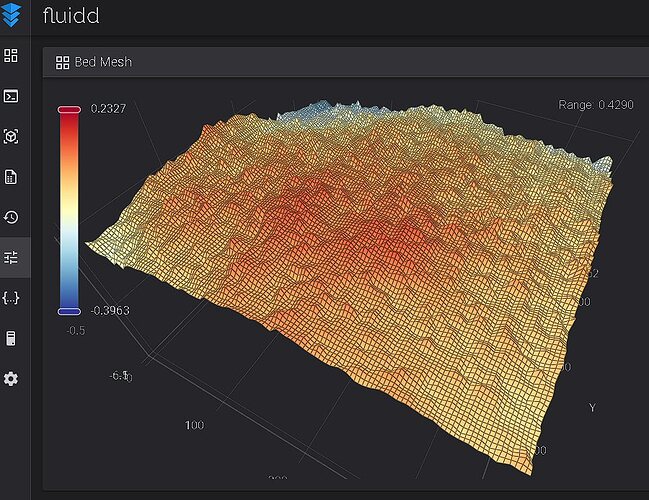
Task: Click the Bed Mesh panel grid icon
Action: [x=62, y=62]
